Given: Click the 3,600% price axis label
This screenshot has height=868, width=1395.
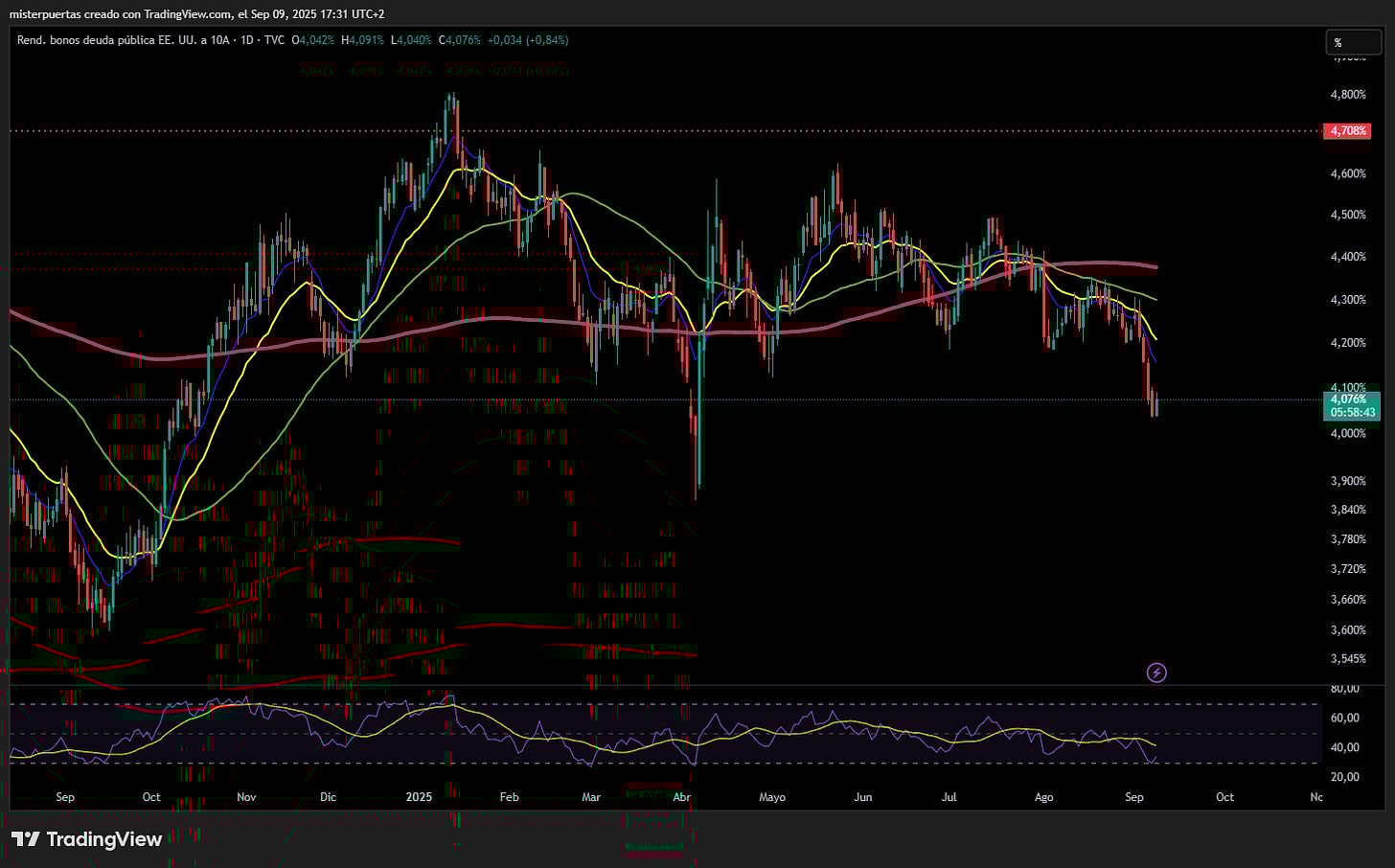Looking at the screenshot, I should (1348, 630).
